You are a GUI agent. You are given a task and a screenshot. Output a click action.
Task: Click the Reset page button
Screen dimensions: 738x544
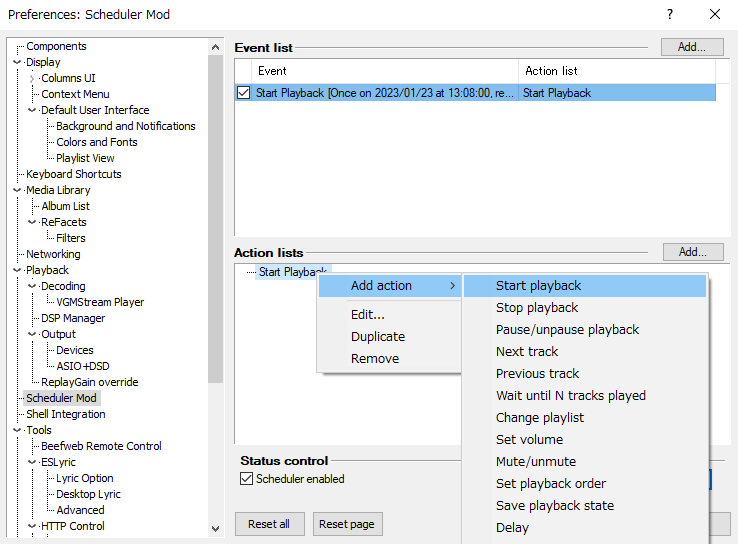(x=347, y=524)
